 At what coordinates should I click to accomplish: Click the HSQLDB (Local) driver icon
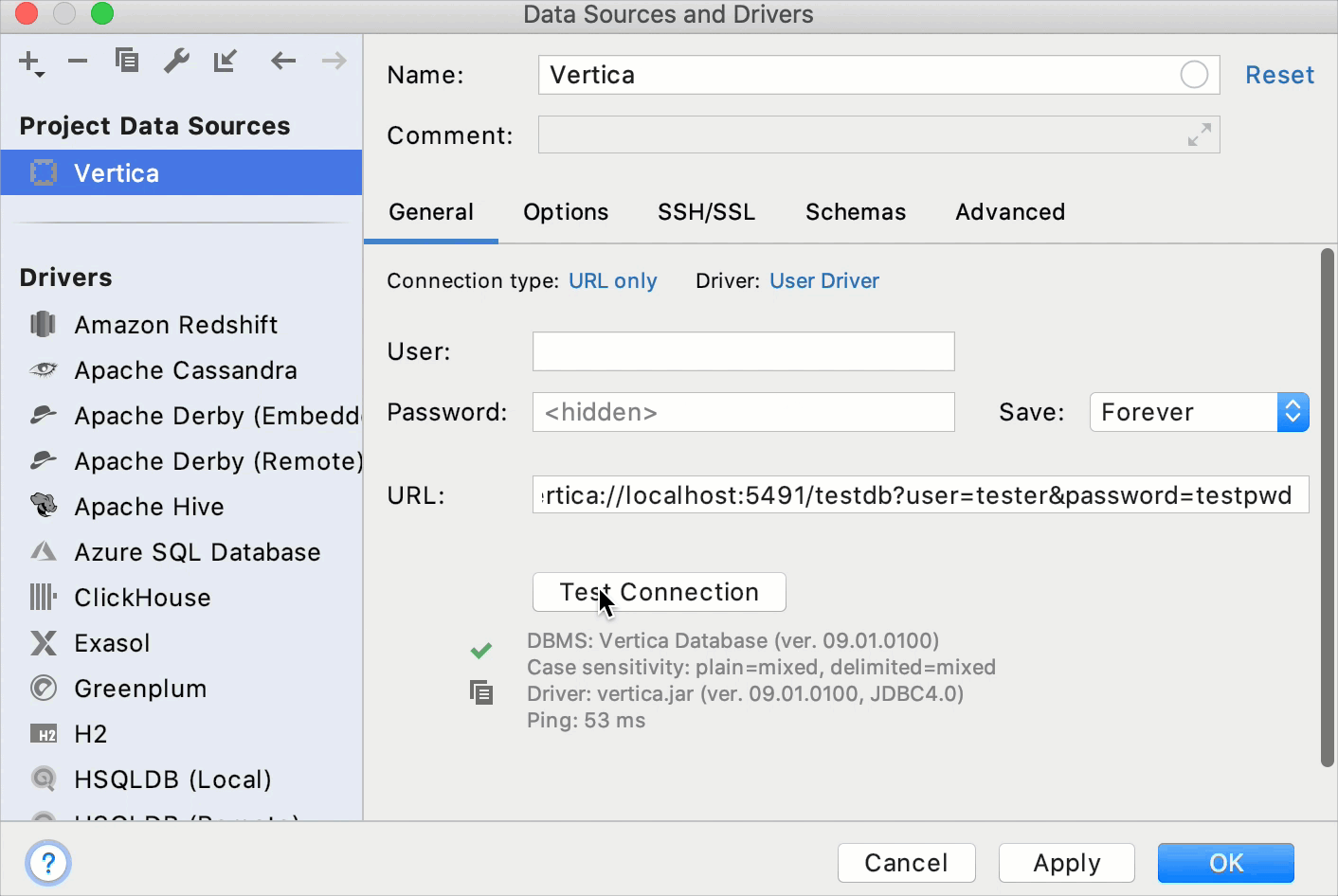click(x=44, y=779)
